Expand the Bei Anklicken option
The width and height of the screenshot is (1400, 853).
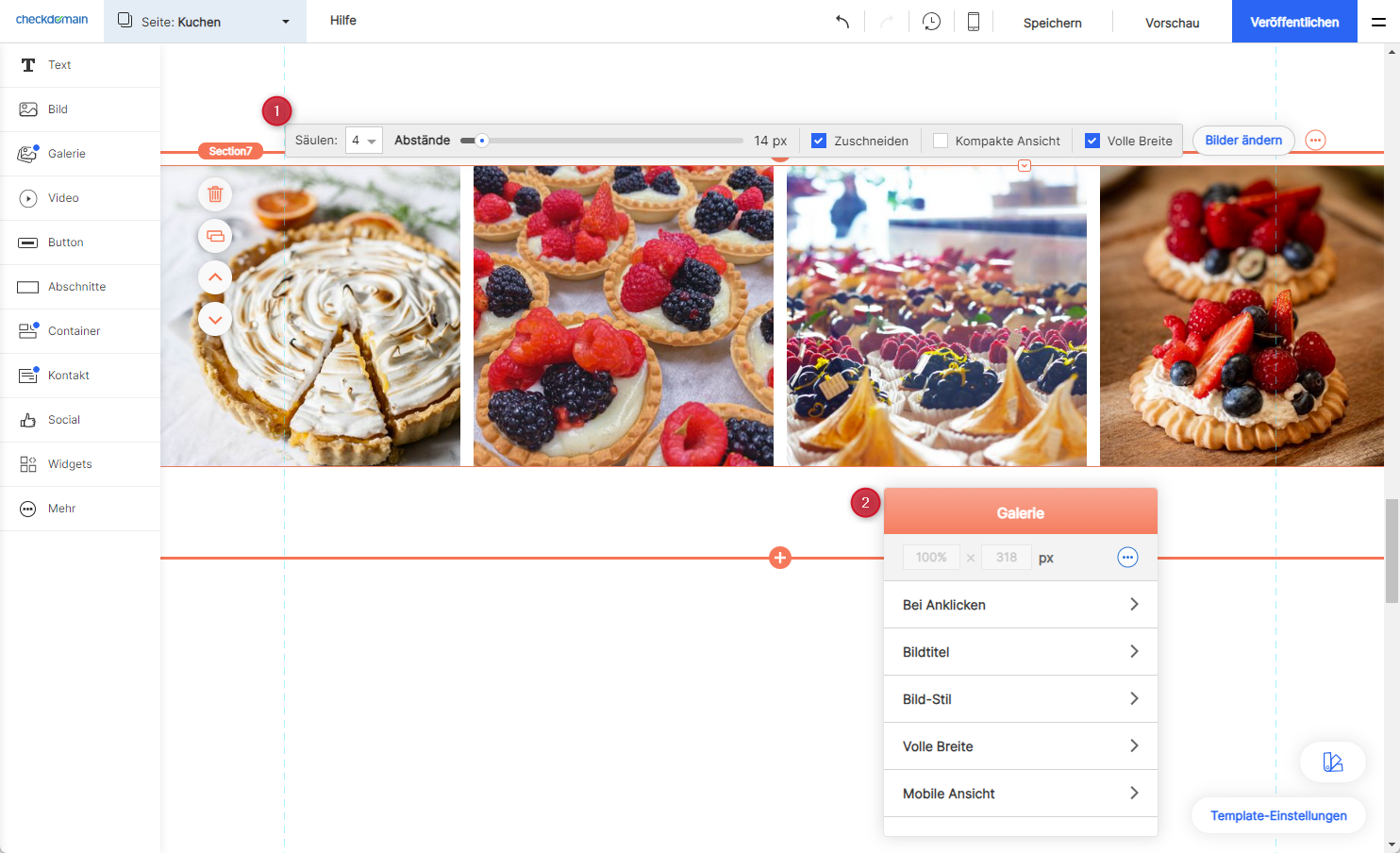pyautogui.click(x=1020, y=605)
